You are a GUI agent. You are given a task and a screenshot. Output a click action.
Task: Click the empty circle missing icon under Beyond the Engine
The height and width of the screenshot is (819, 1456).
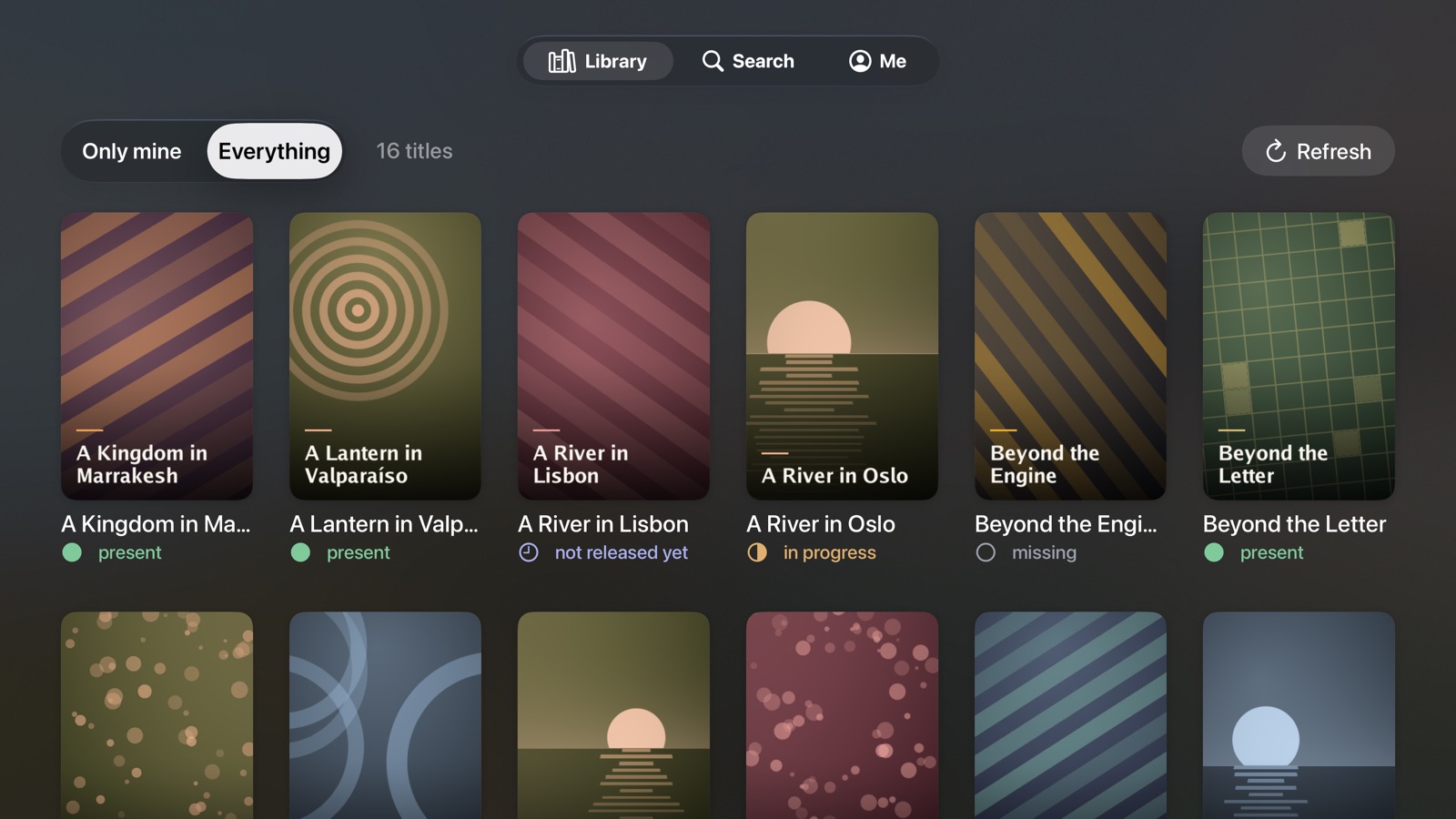click(986, 552)
